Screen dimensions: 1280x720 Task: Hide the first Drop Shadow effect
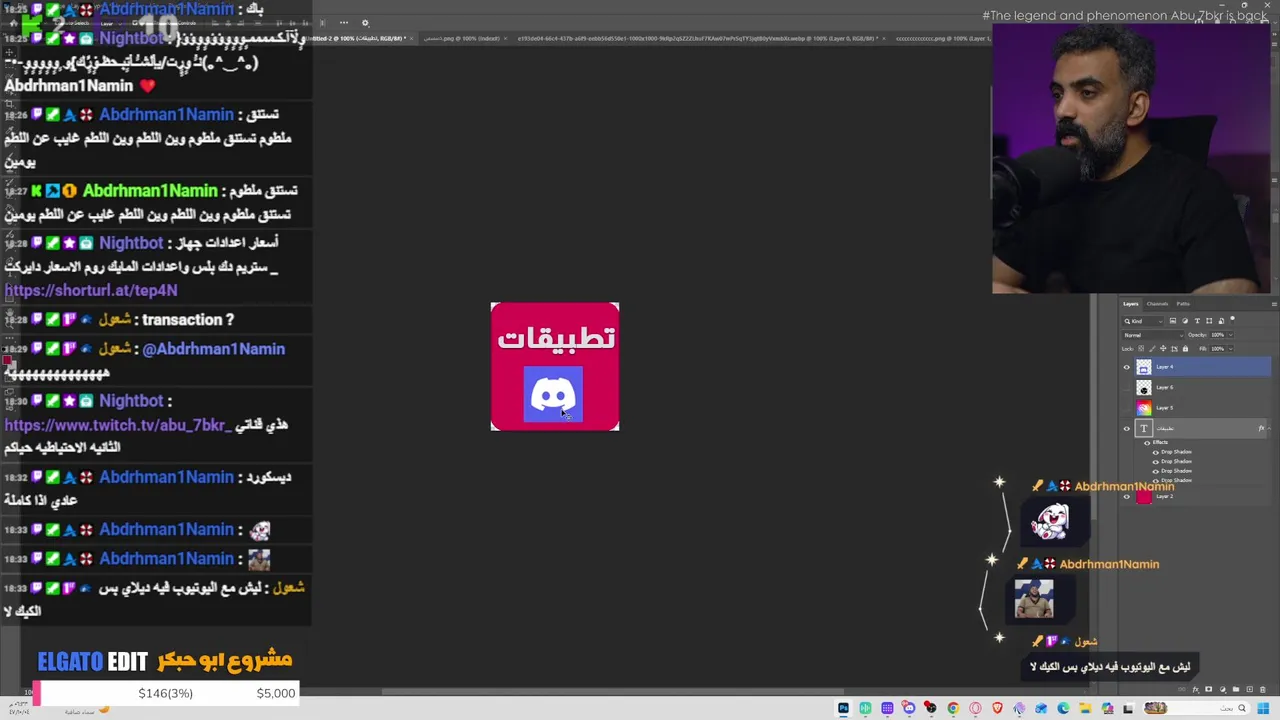coord(1156,452)
